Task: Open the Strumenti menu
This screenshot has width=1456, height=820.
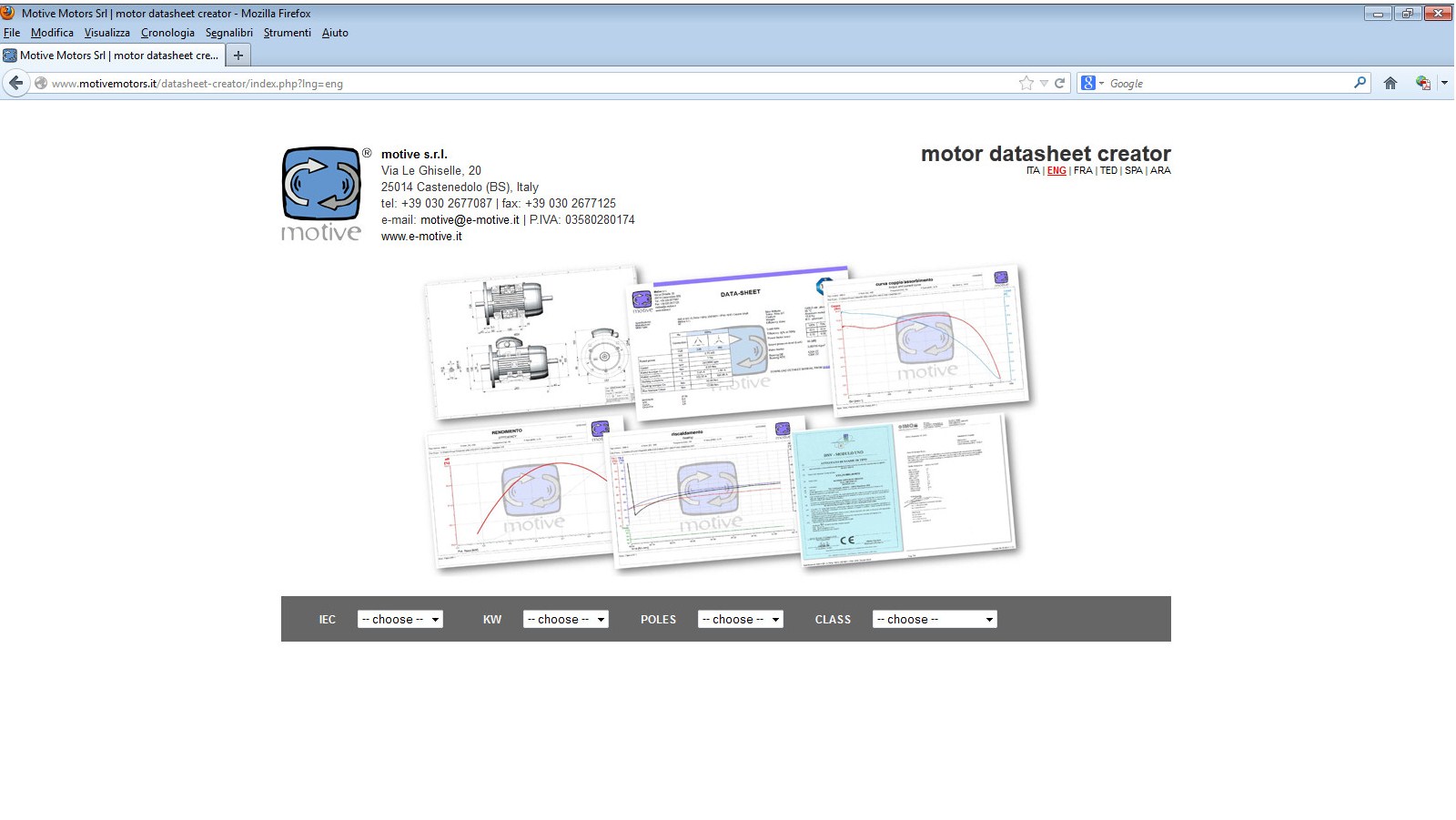Action: (x=287, y=33)
